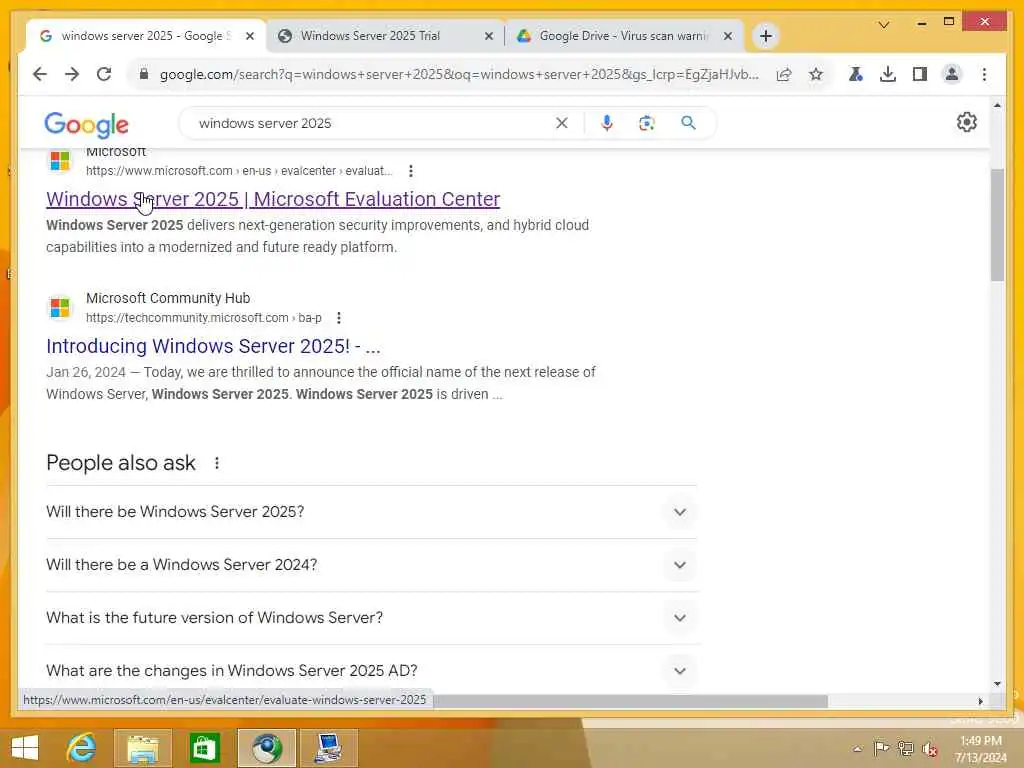Open Introducing Windows Server 2025! link
Screen dimensions: 1024x768
point(213,346)
